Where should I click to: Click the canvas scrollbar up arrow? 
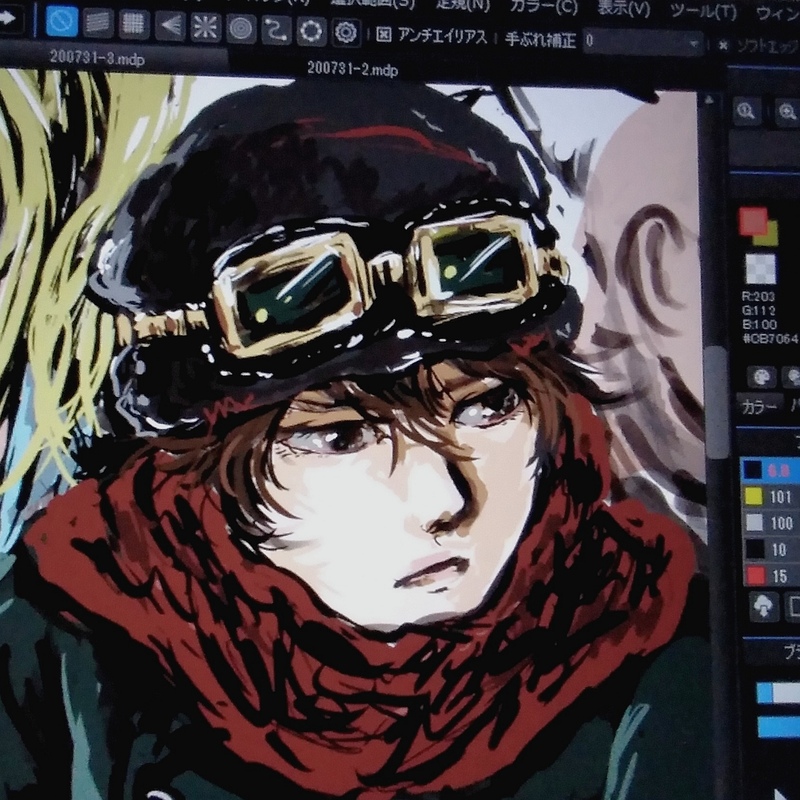click(x=709, y=100)
